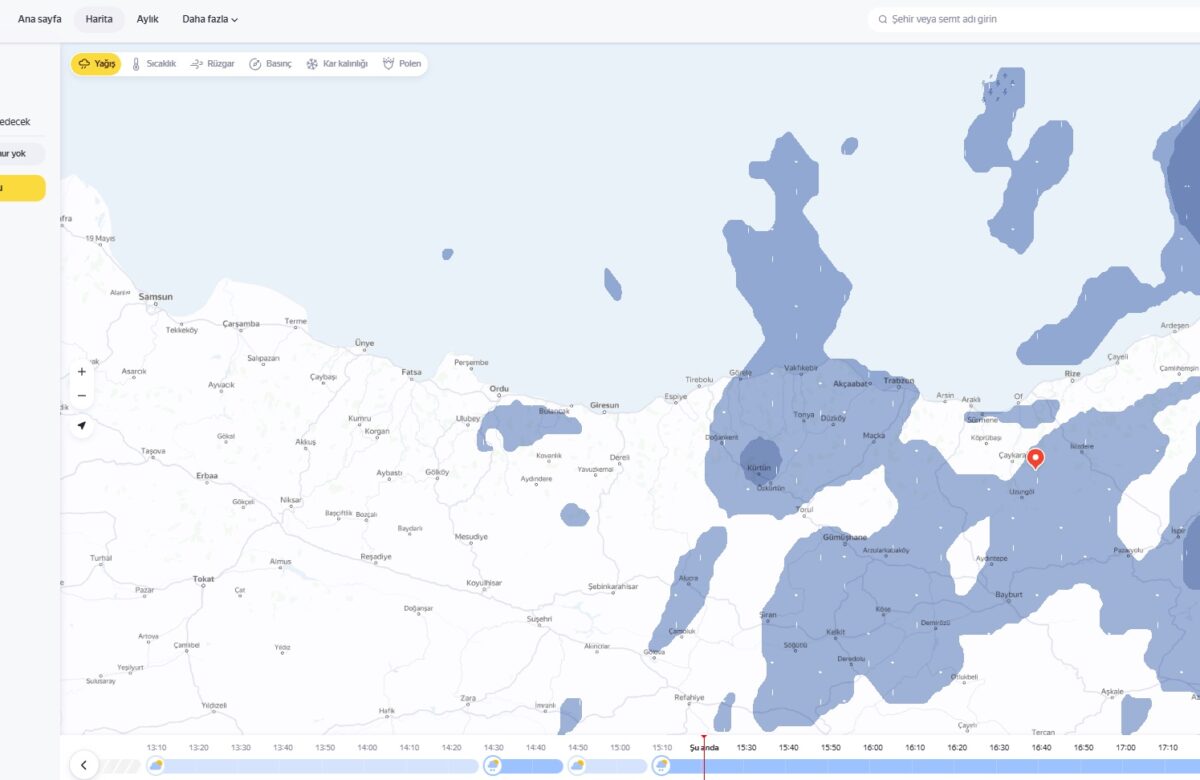The image size is (1200, 780).
Task: Expand the yellow sidebar option
Action: click(22, 188)
